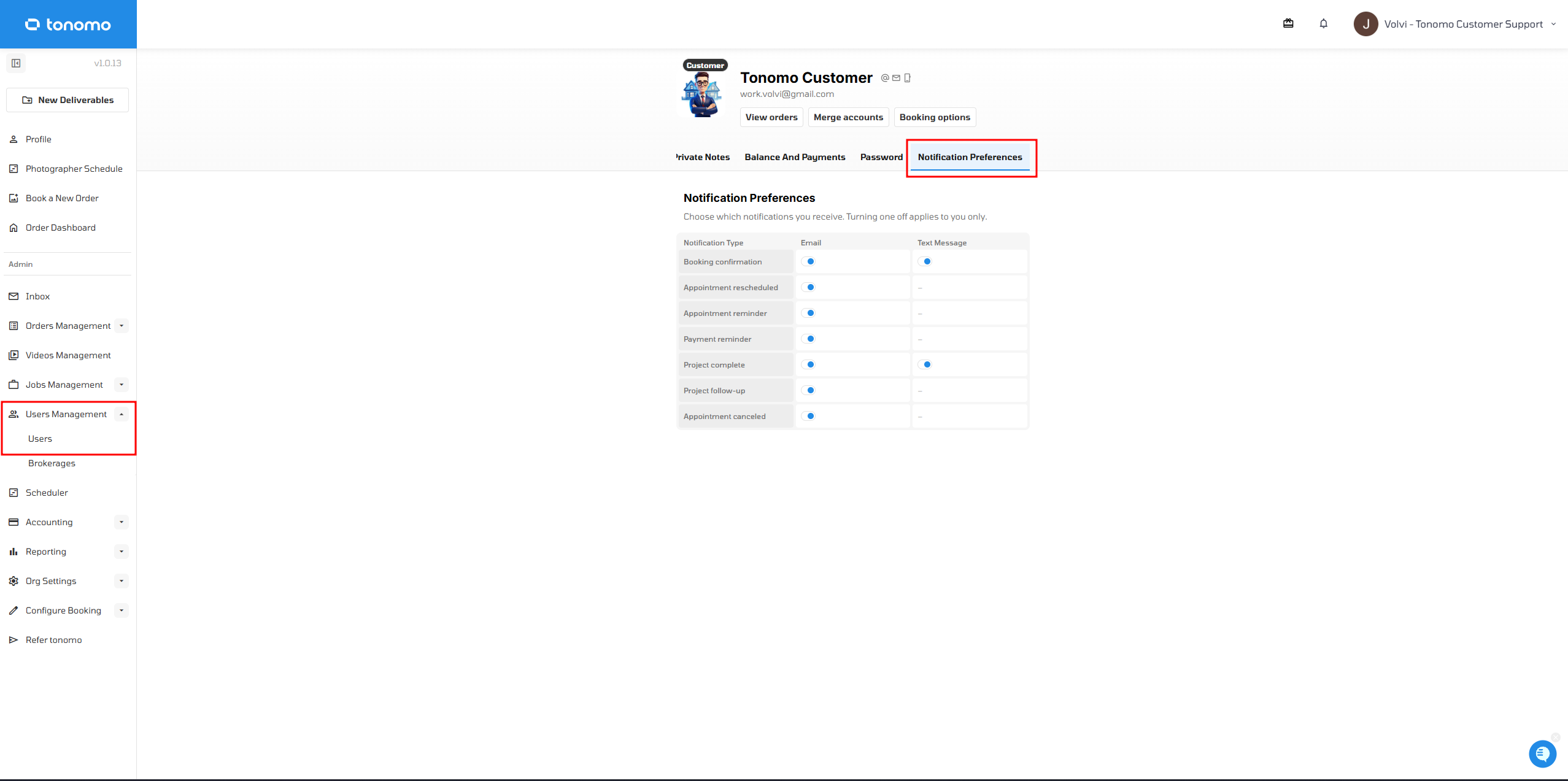The height and width of the screenshot is (781, 1568).
Task: Click the View orders button
Action: click(x=771, y=117)
